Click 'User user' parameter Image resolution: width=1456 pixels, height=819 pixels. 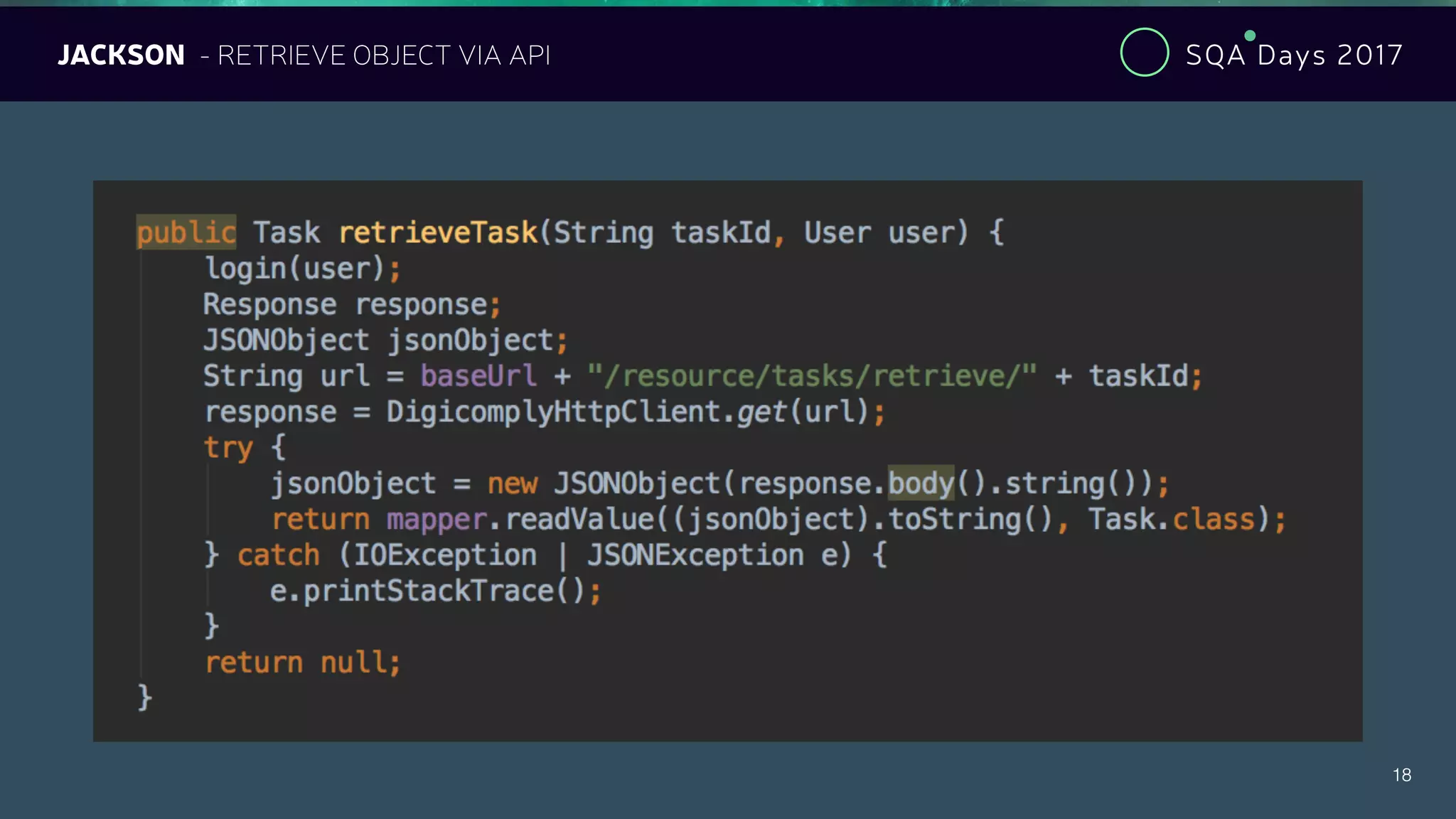pos(879,233)
